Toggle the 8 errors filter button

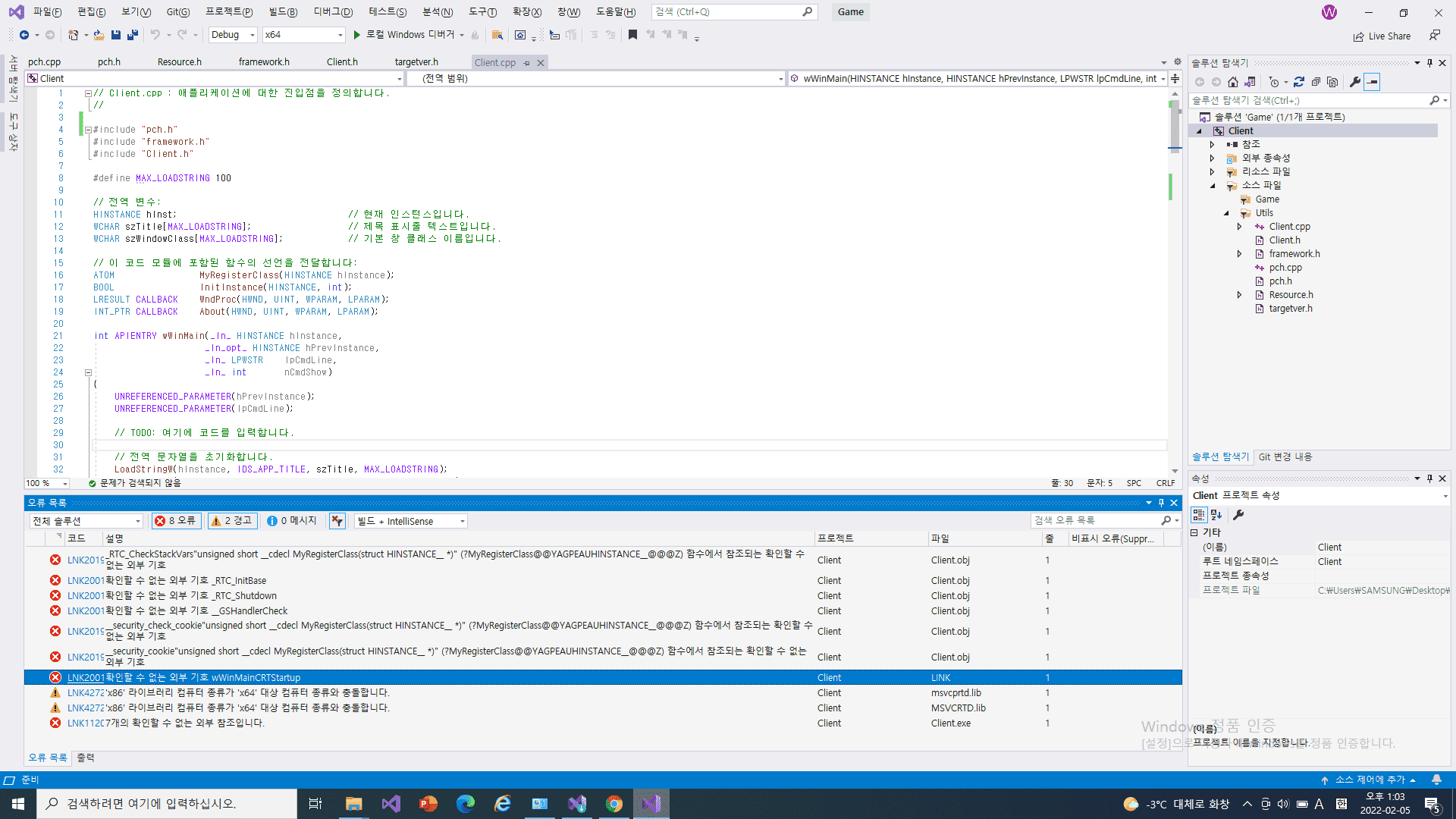(x=175, y=521)
